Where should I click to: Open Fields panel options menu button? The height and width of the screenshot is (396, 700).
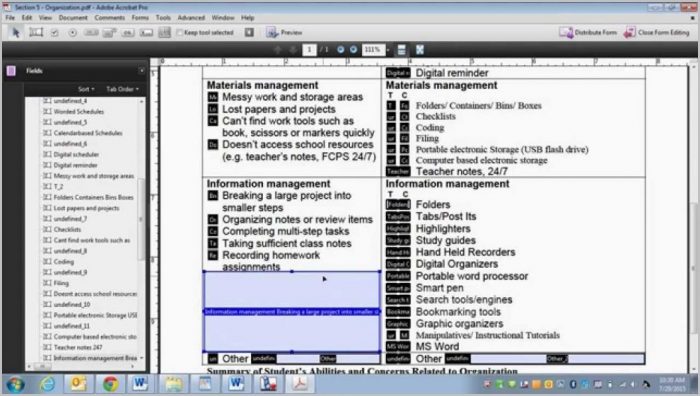pyautogui.click(x=142, y=71)
